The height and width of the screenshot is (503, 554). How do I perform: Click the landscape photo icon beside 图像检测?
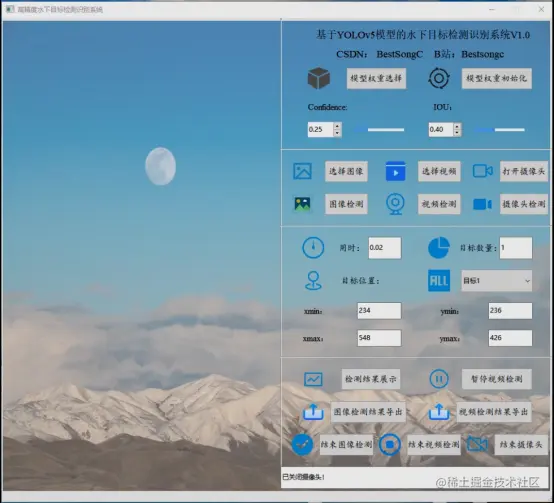pyautogui.click(x=302, y=204)
